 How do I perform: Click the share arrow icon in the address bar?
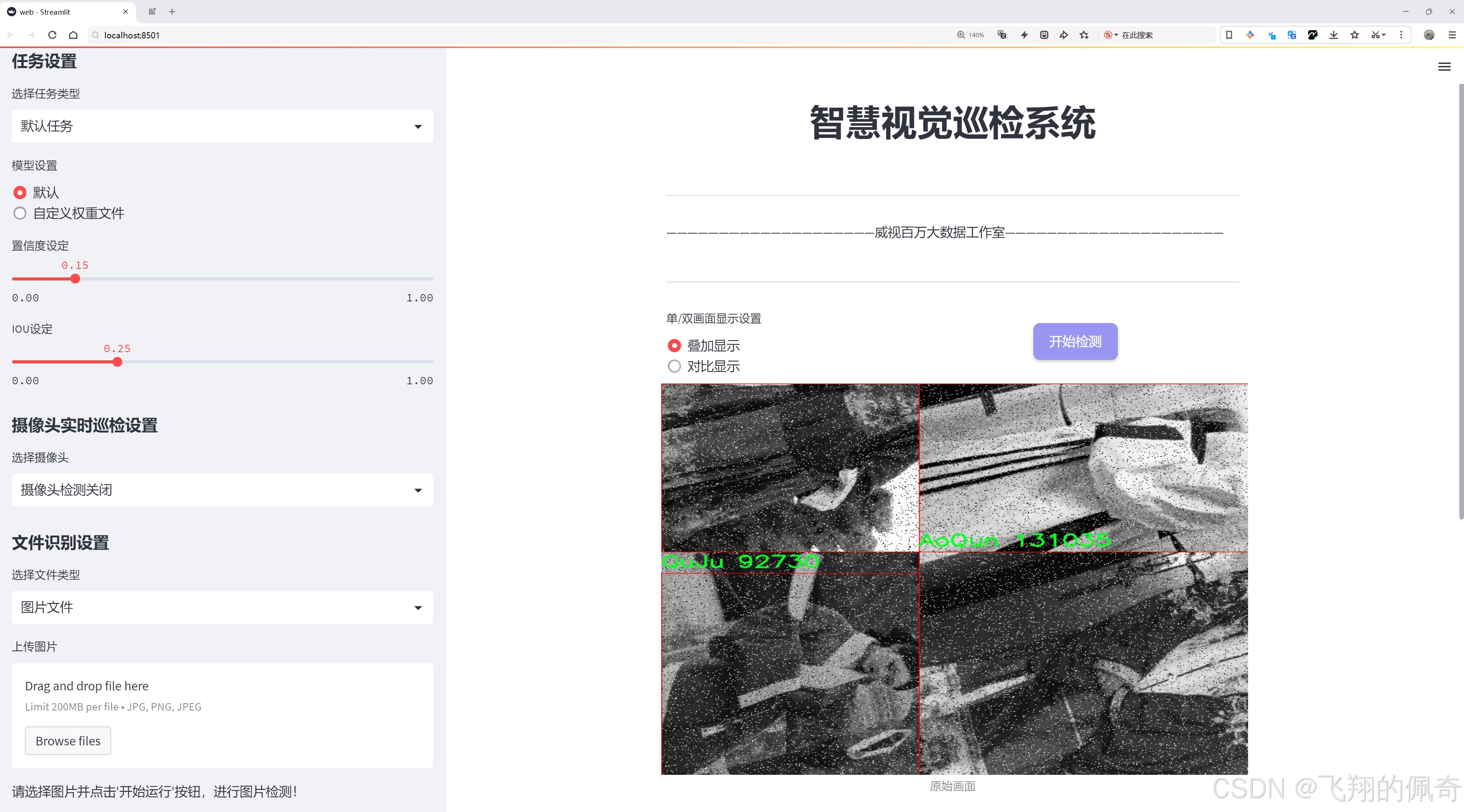pyautogui.click(x=1063, y=34)
